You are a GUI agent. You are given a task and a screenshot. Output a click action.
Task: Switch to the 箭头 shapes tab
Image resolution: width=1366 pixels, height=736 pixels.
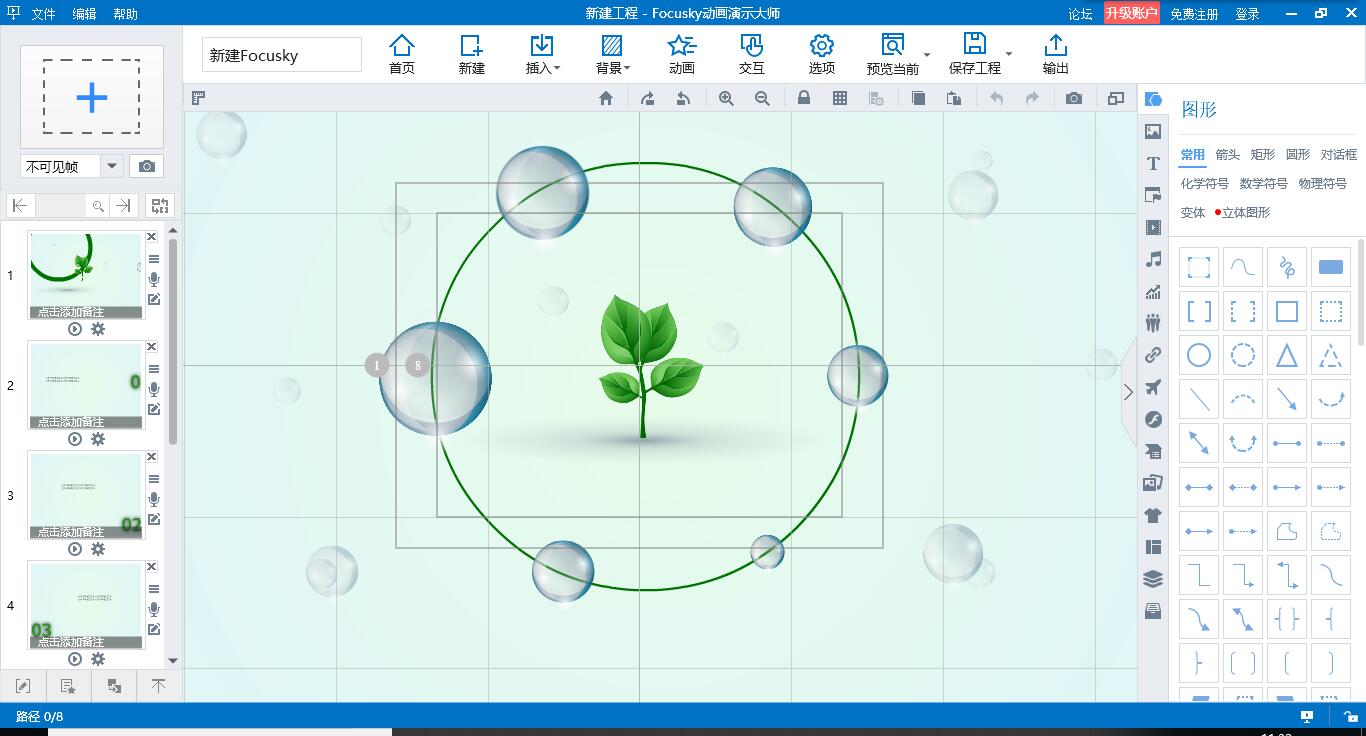[x=1227, y=155]
